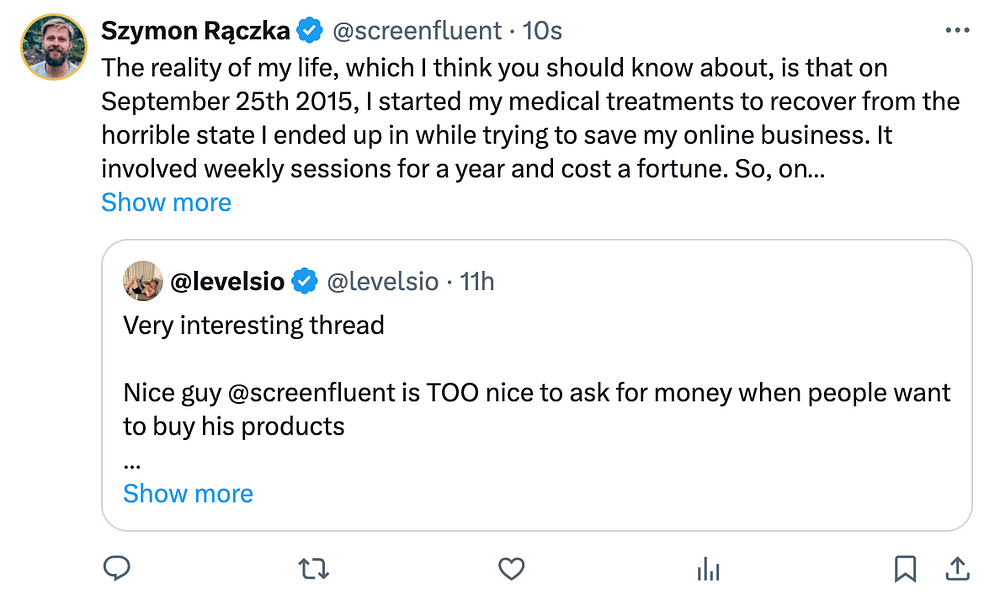Open the quoted tweet's 11h timestamp
The width and height of the screenshot is (1000, 604).
click(477, 282)
